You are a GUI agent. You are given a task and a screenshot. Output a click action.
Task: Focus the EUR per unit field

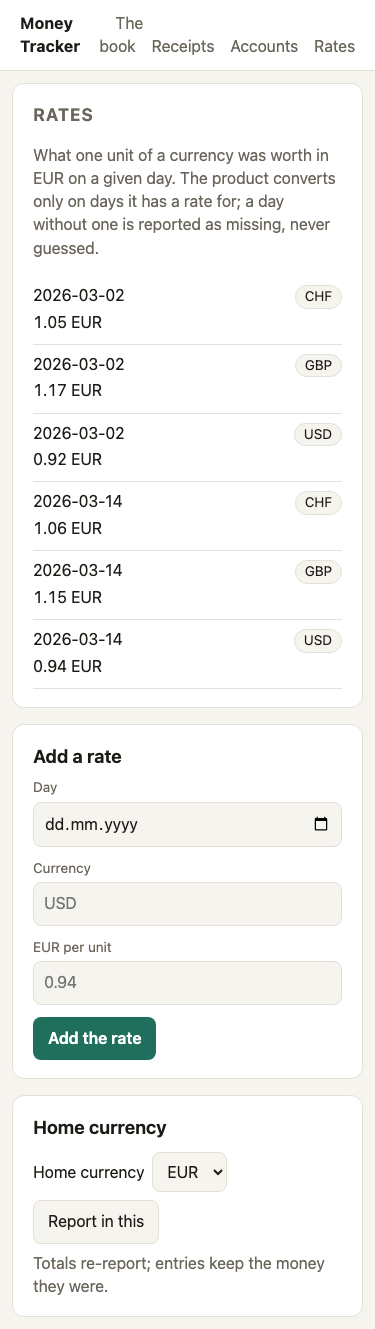tap(188, 983)
